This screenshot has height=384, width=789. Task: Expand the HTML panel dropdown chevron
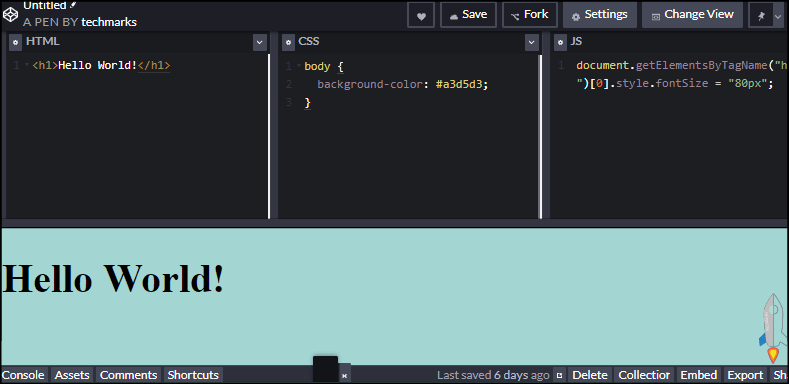260,43
